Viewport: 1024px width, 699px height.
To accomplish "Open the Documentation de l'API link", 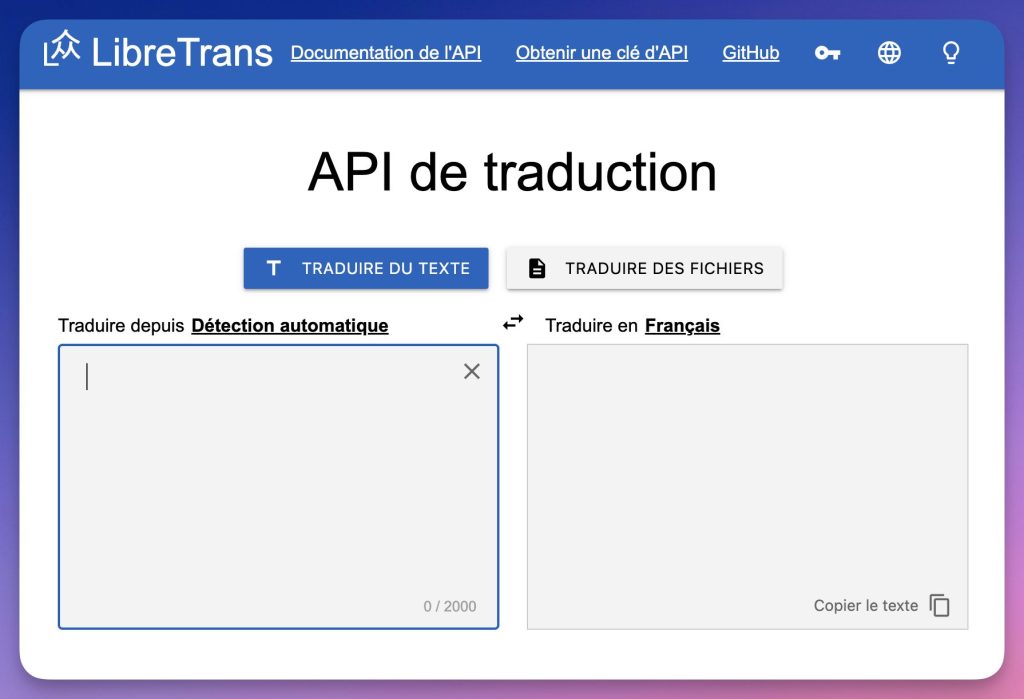I will [385, 53].
